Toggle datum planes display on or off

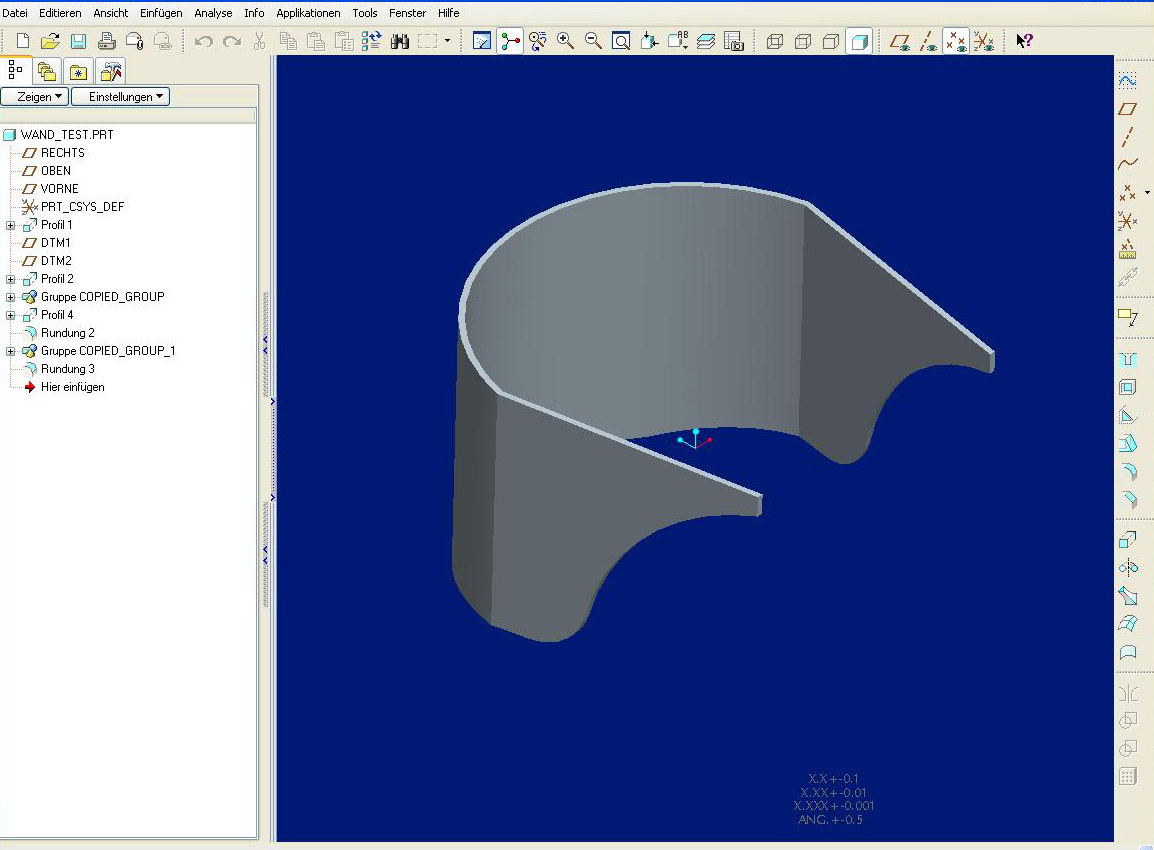(x=900, y=41)
